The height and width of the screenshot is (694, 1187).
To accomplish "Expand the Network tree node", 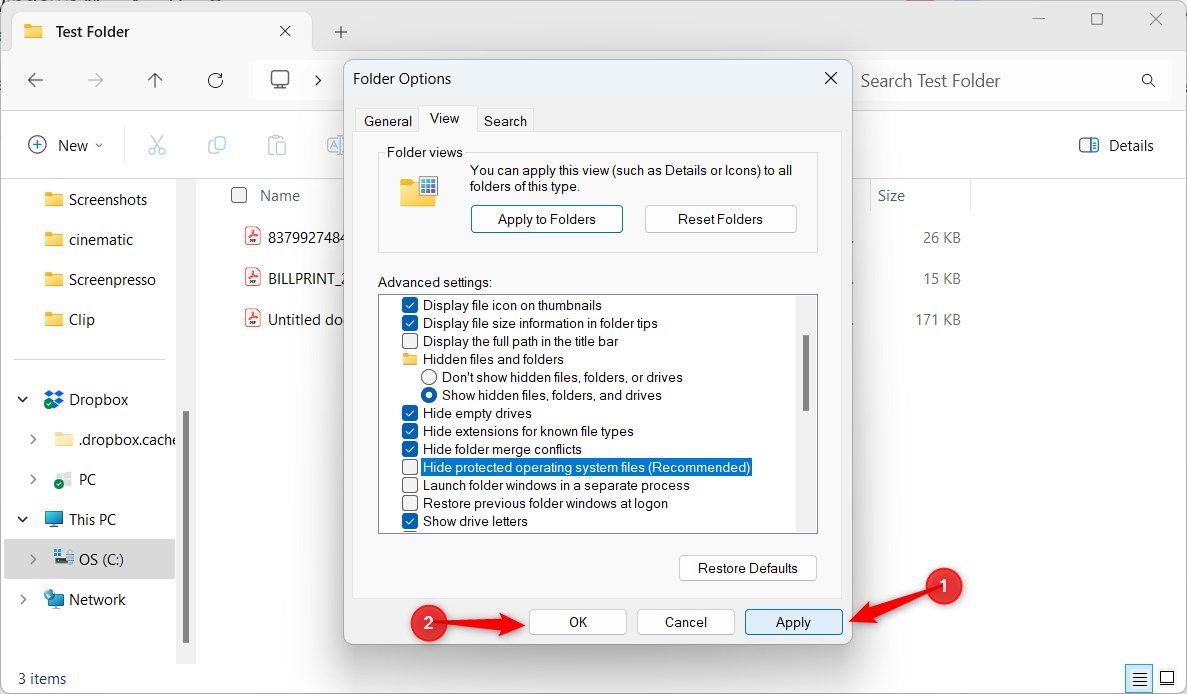I will [x=23, y=599].
